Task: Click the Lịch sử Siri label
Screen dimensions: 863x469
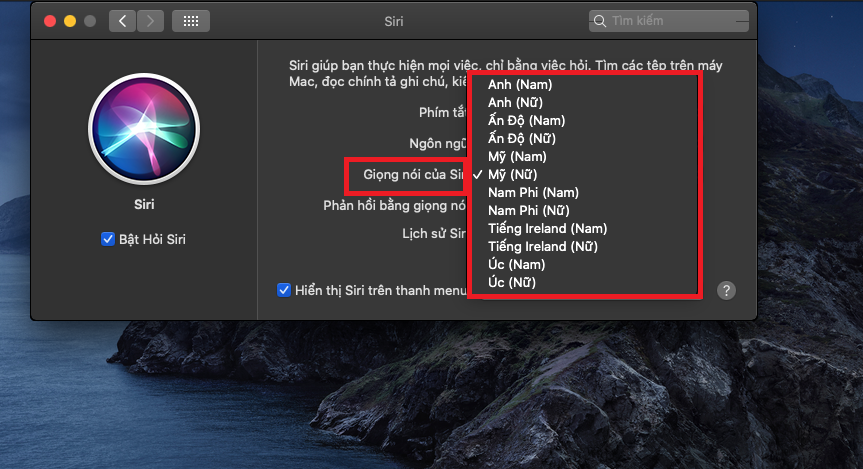Action: pos(434,233)
